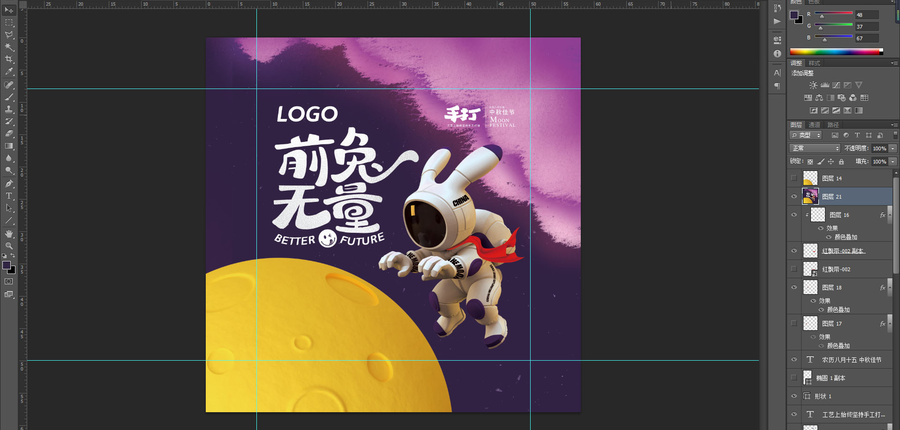Switch to the 路径 paths tab
The width and height of the screenshot is (900, 430).
(833, 125)
